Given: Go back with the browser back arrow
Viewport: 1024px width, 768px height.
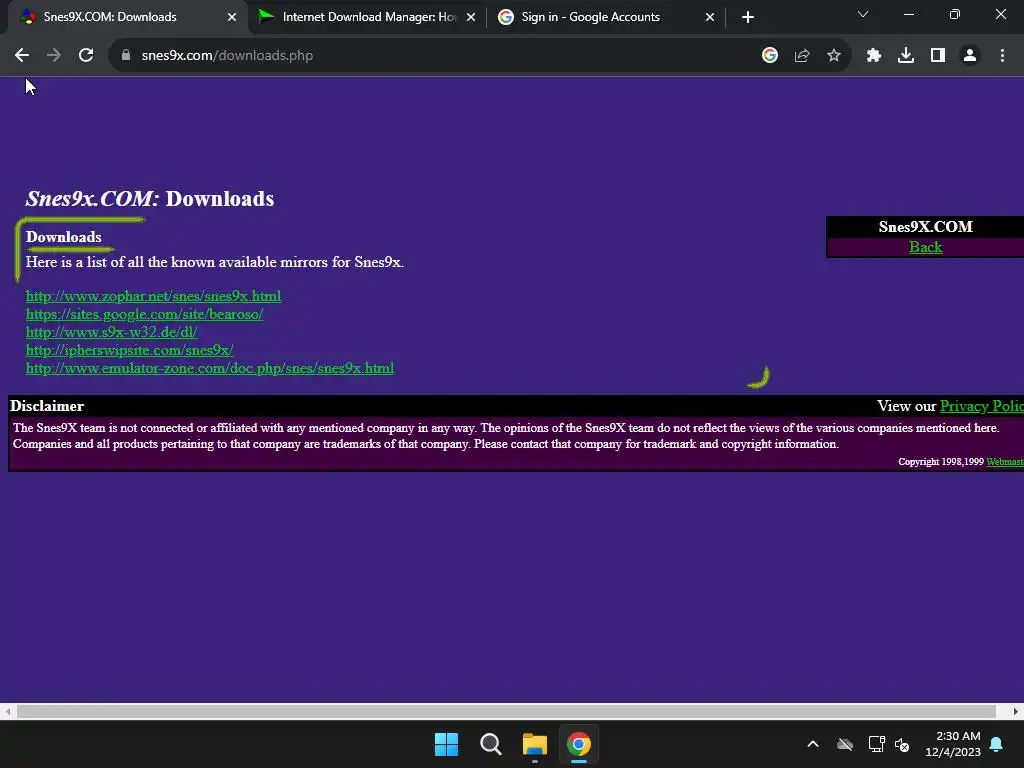Looking at the screenshot, I should pos(22,56).
